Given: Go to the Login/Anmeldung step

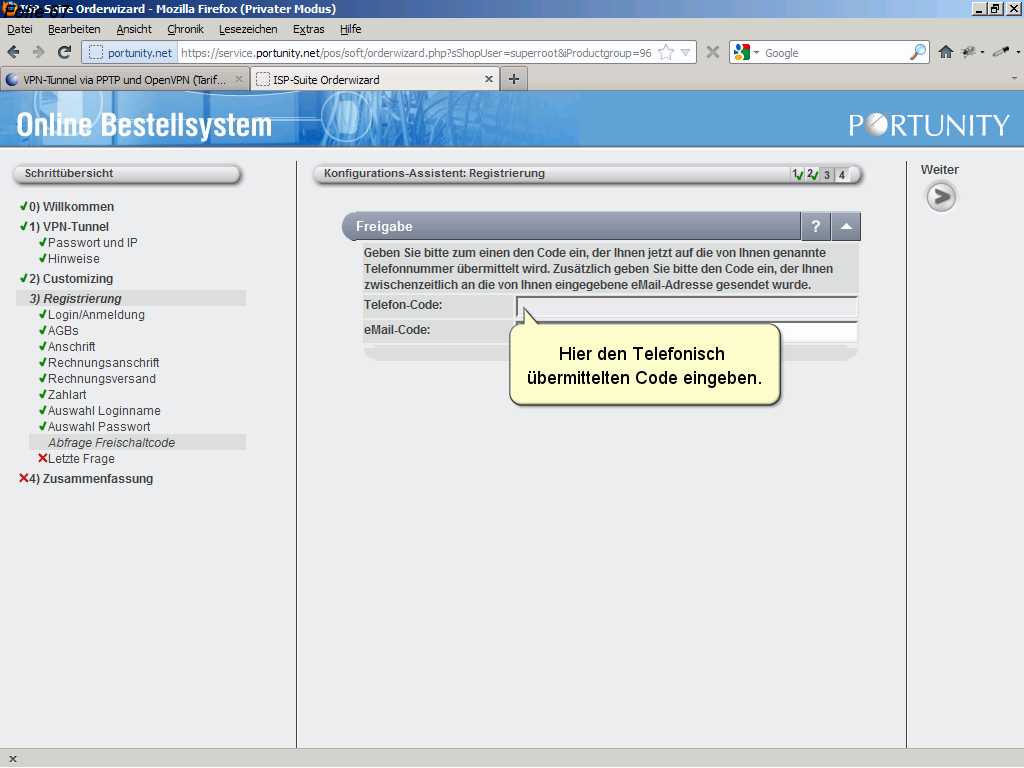Looking at the screenshot, I should coord(96,315).
